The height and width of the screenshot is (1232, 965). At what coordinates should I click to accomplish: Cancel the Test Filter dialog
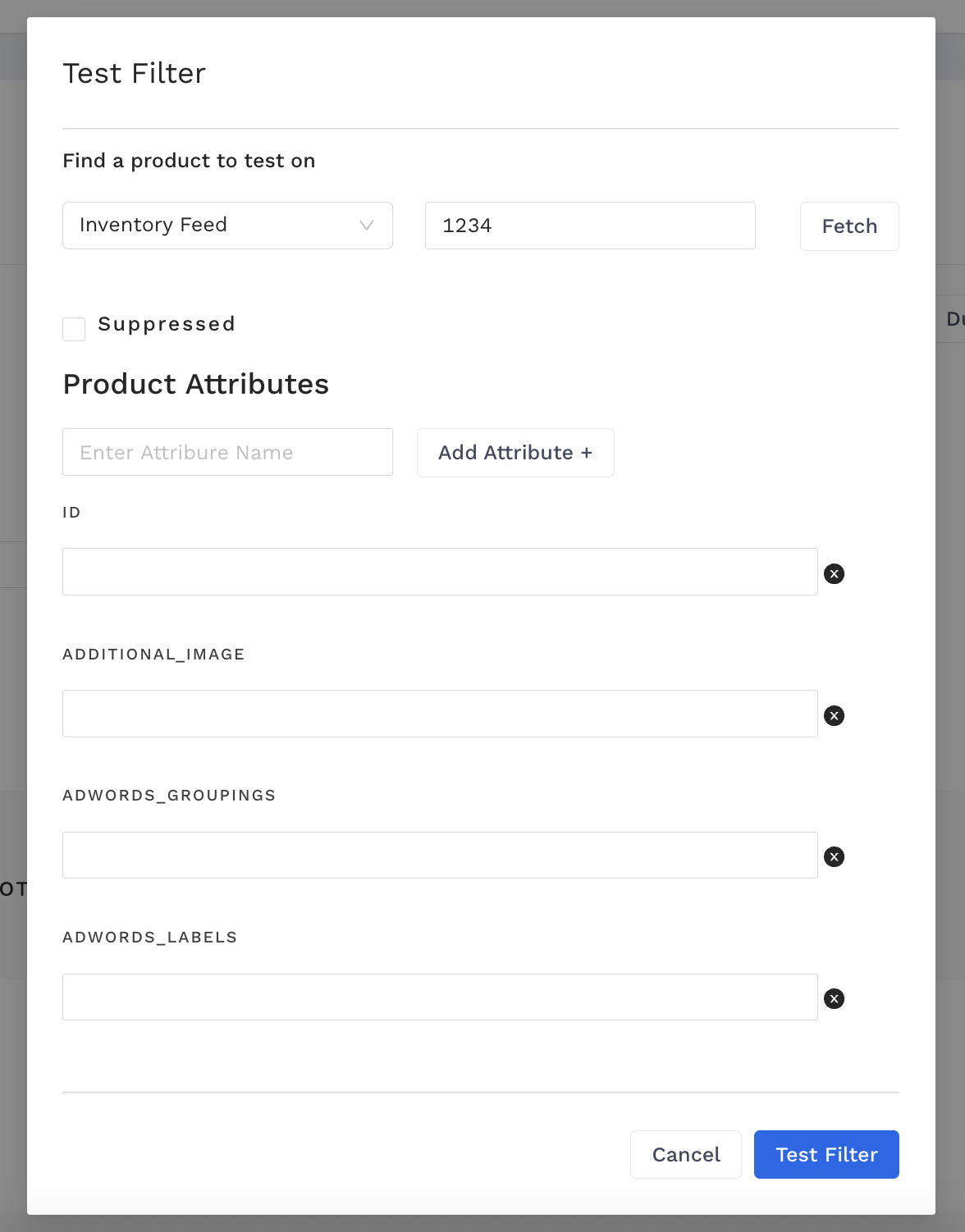point(685,1154)
